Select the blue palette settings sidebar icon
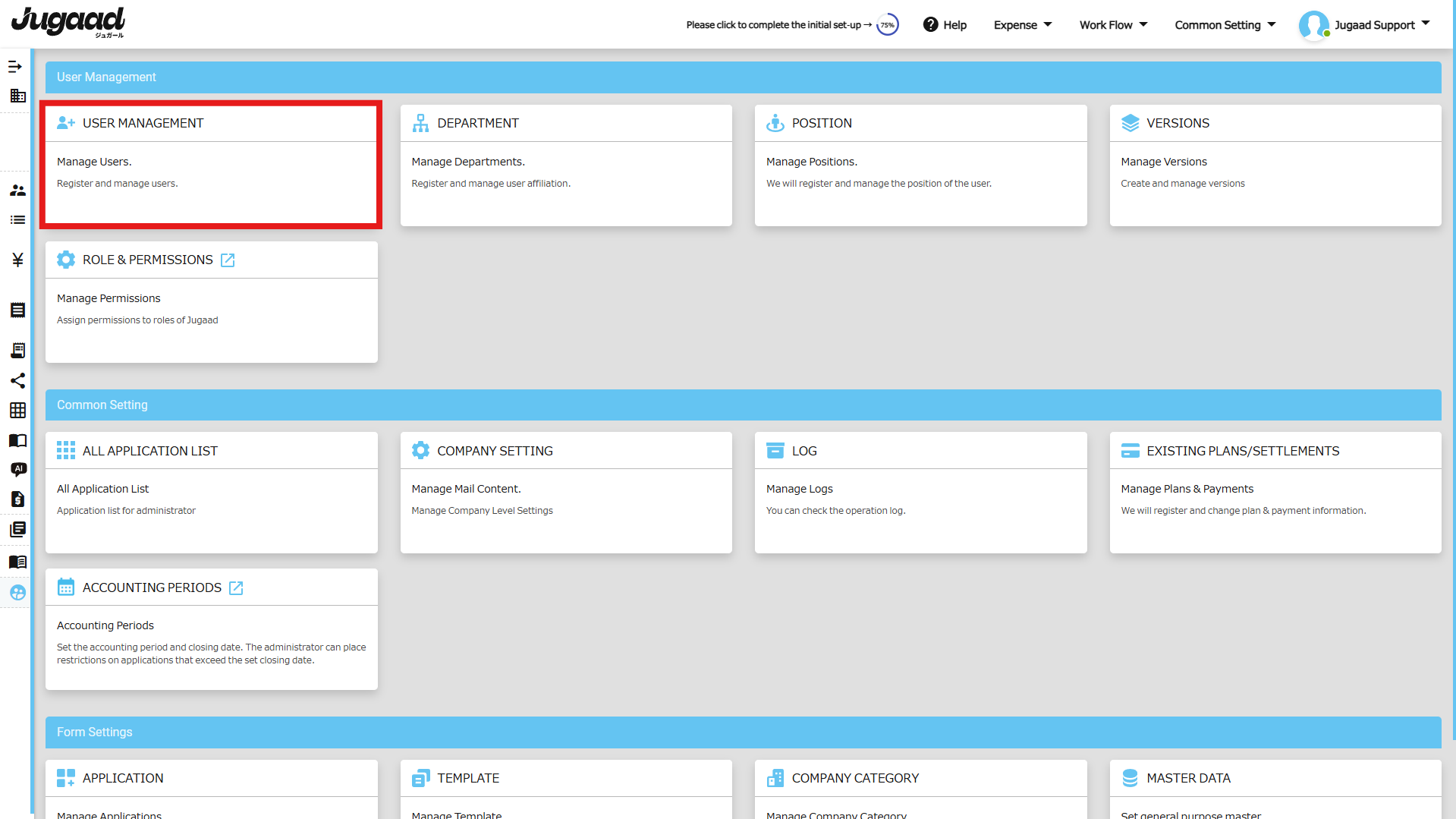Screen dimensions: 1456x819 tap(17, 593)
